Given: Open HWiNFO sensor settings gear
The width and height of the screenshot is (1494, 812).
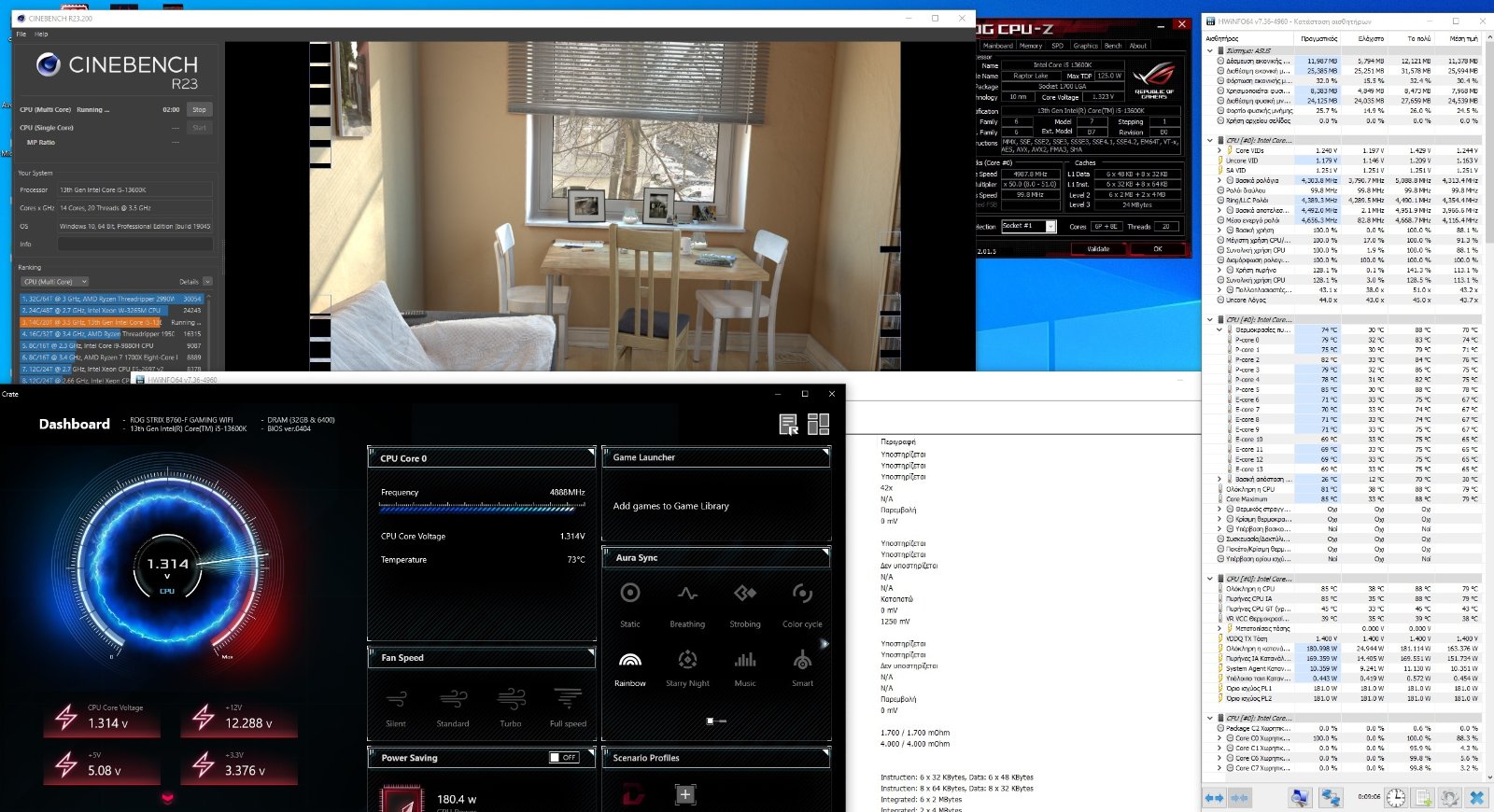Looking at the screenshot, I should pos(1449,798).
